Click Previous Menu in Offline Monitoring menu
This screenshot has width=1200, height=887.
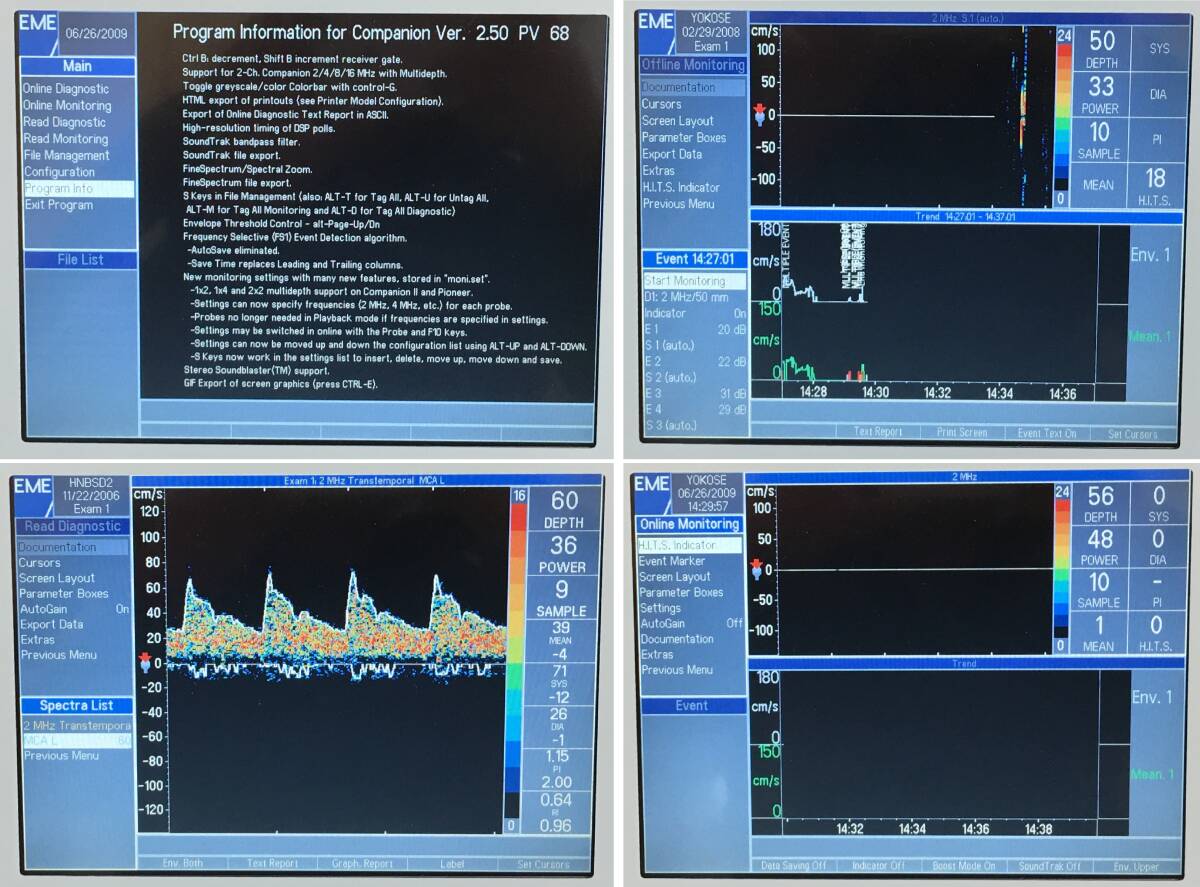point(677,204)
